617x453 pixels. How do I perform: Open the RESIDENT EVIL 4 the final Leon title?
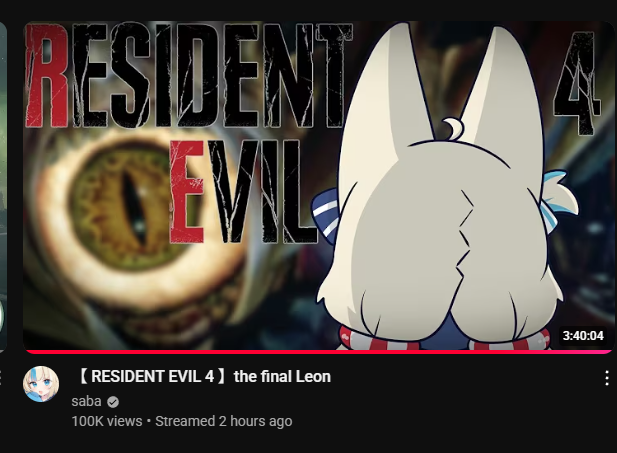[203, 377]
